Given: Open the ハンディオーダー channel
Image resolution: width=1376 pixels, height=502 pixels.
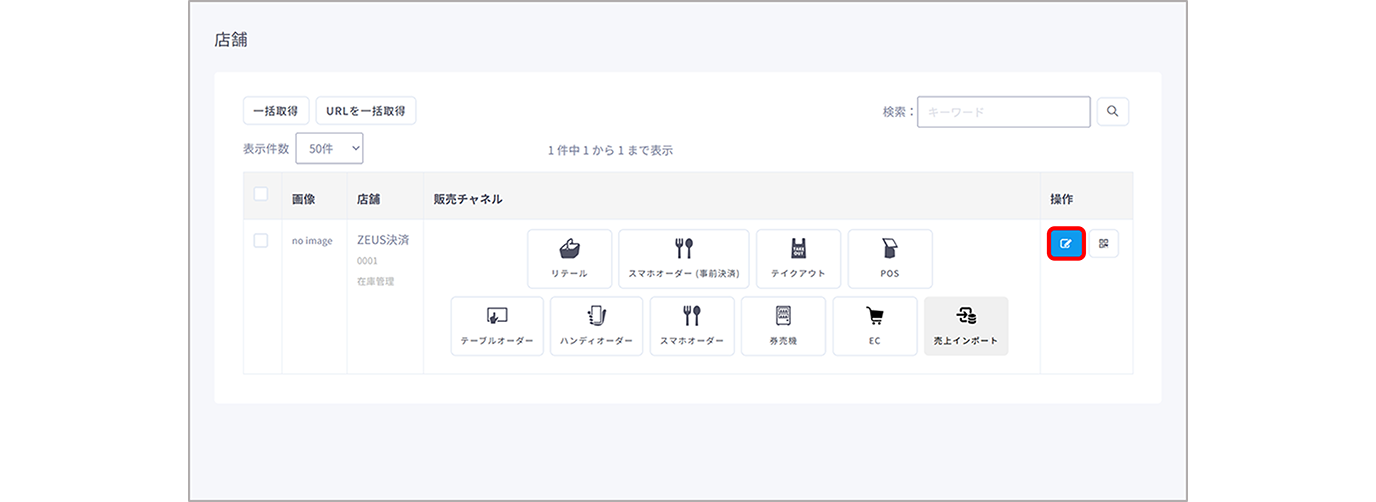Looking at the screenshot, I should 597,326.
